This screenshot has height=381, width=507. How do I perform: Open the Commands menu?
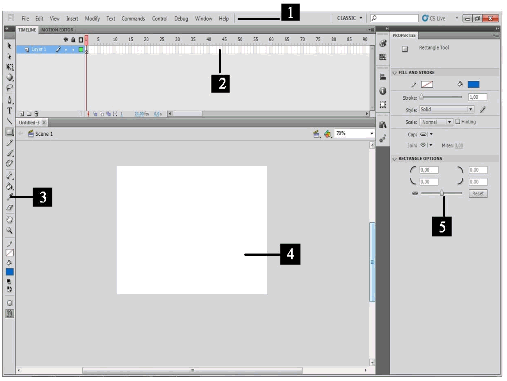[x=133, y=19]
